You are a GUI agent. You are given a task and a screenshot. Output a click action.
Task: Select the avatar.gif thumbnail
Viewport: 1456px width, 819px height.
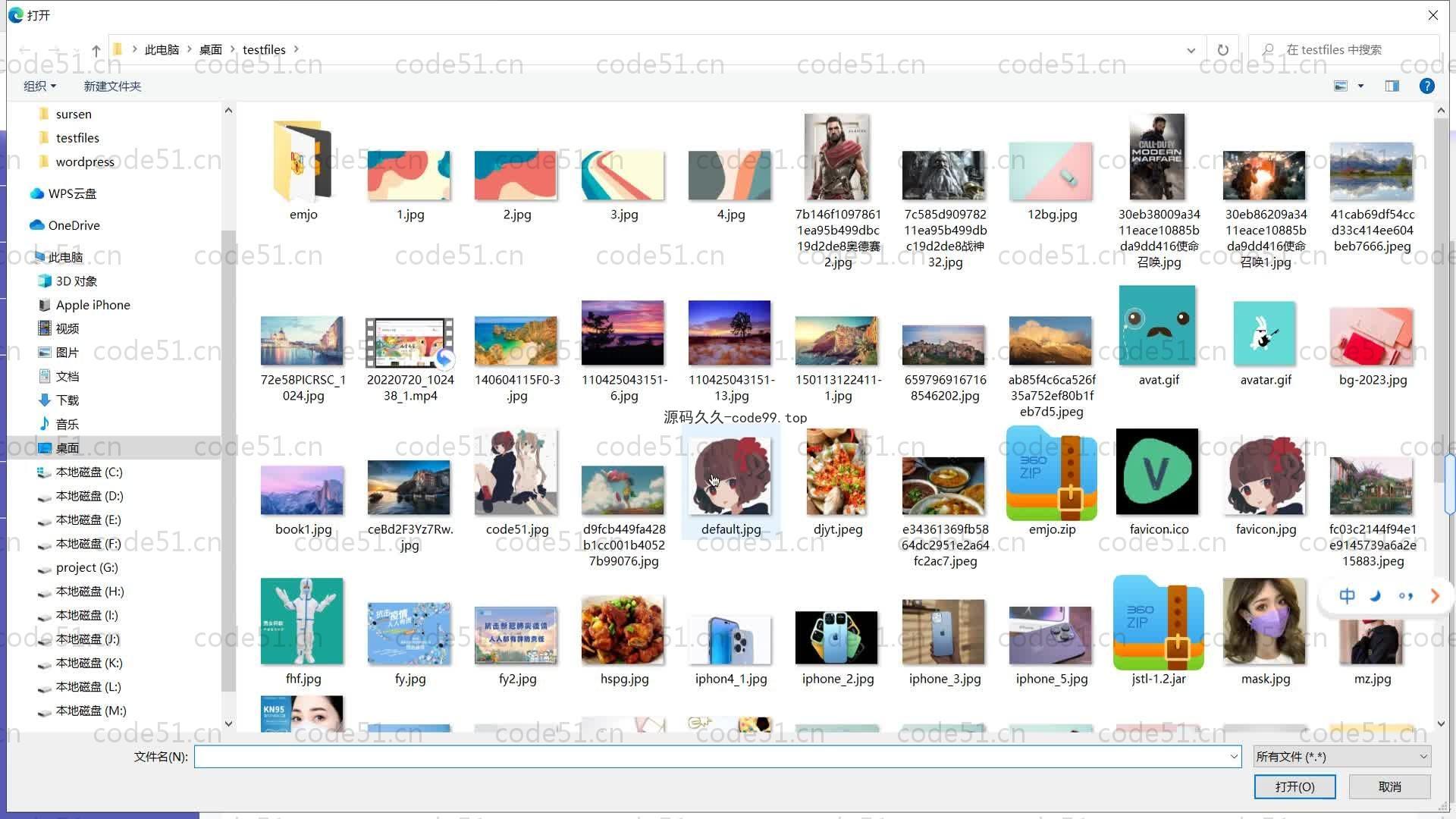pos(1264,334)
